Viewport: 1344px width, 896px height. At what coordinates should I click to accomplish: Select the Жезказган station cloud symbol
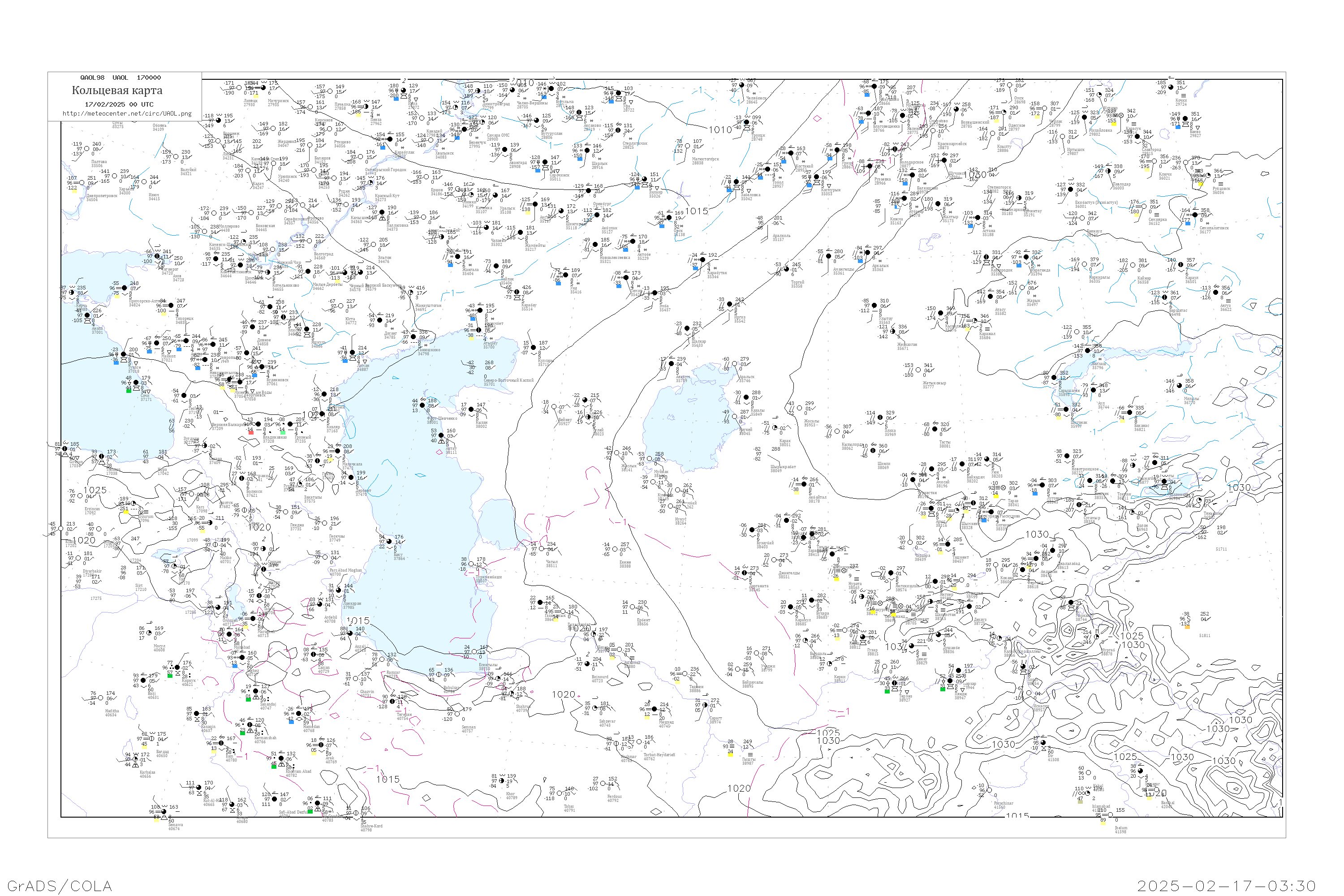[x=894, y=332]
